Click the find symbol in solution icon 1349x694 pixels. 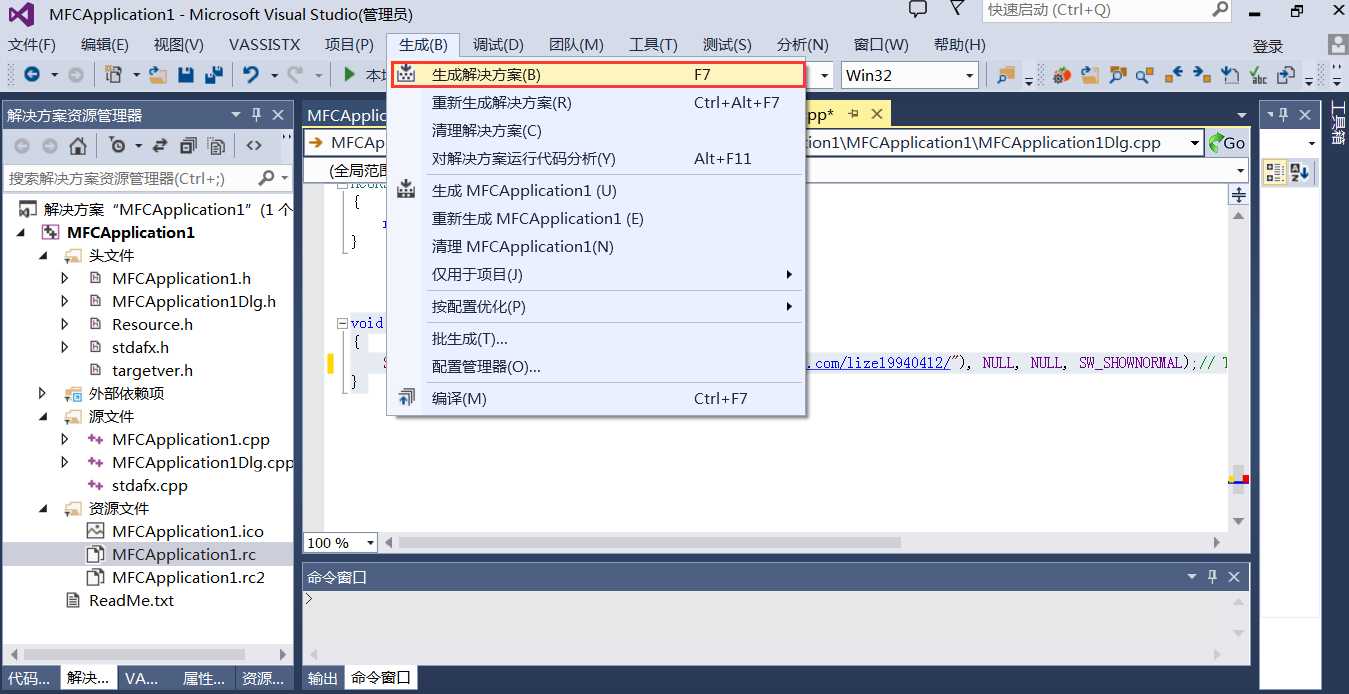1118,75
